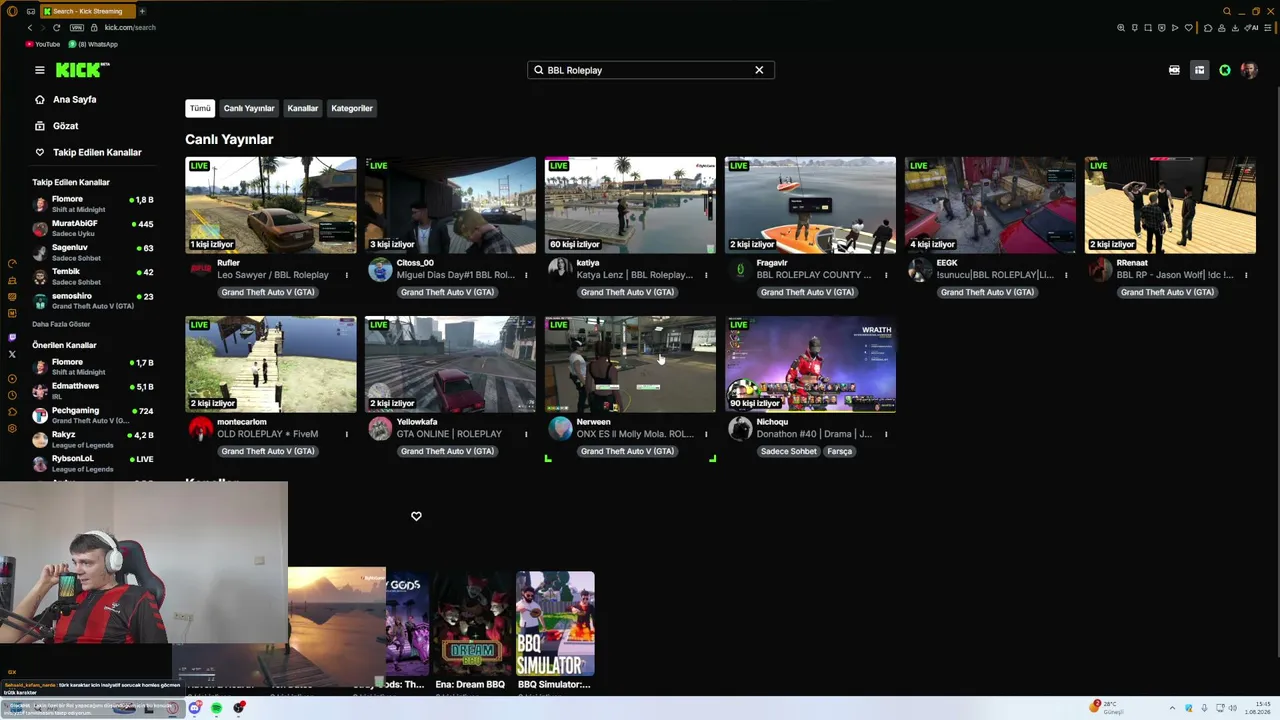Open katiya stream three-dot options

click(x=706, y=275)
